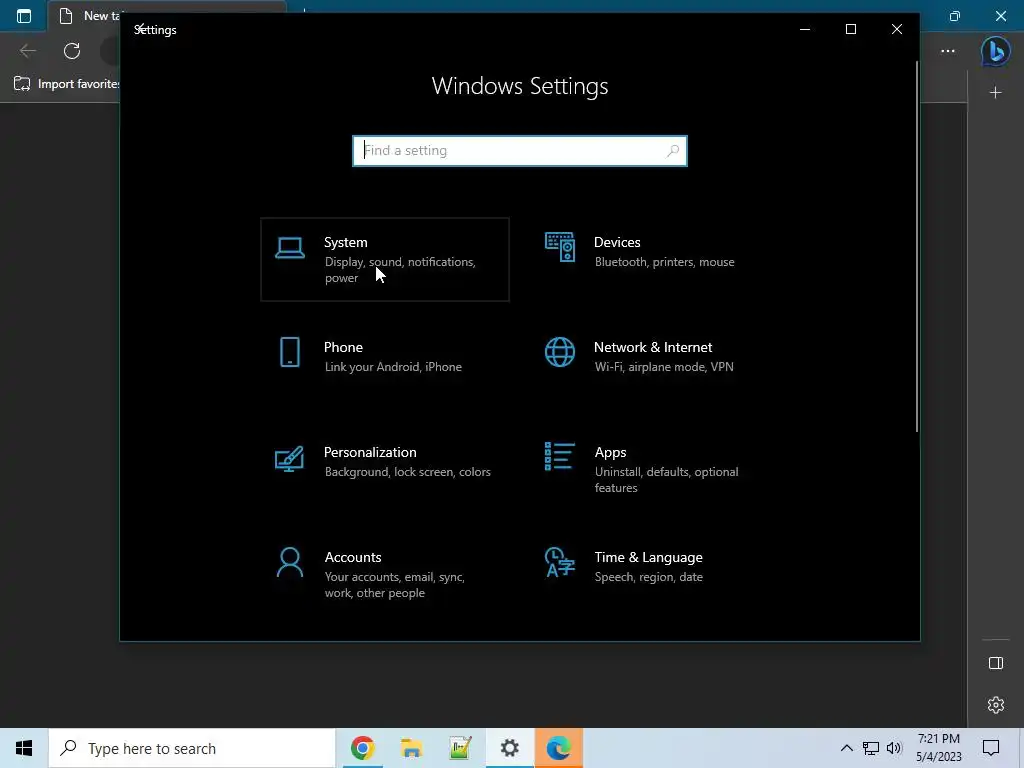
Task: Click the taskbar network status icon
Action: (x=871, y=748)
